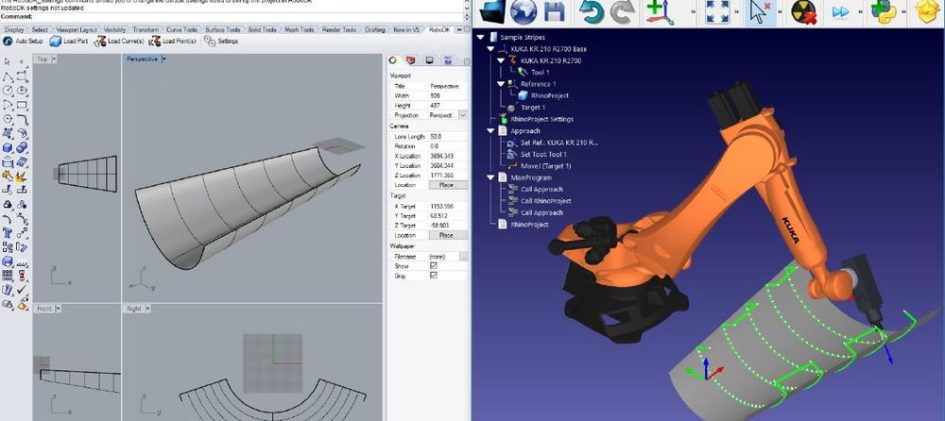Toggle the Gray wallpaper checkbox
The image size is (945, 421).
[433, 274]
